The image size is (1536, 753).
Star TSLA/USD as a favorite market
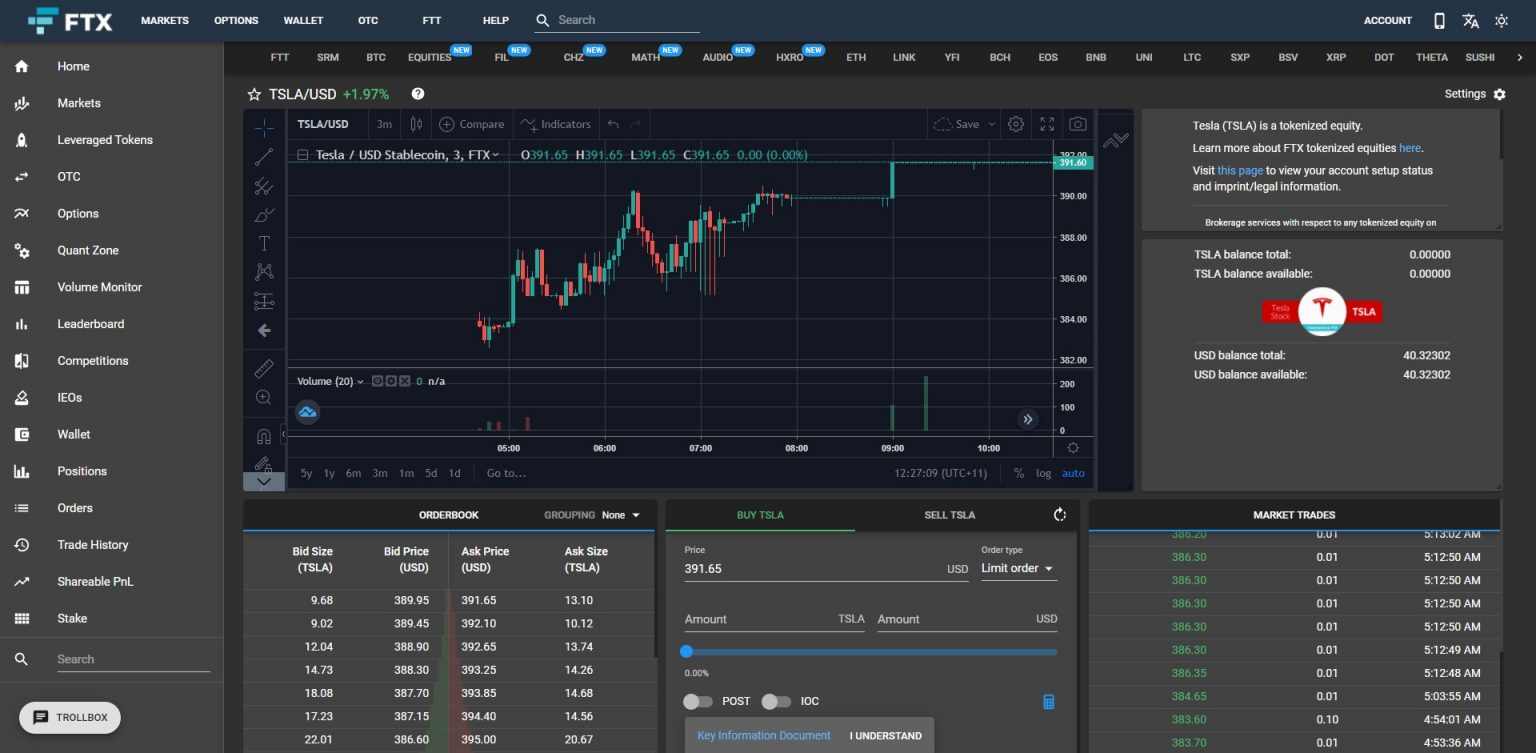click(253, 93)
